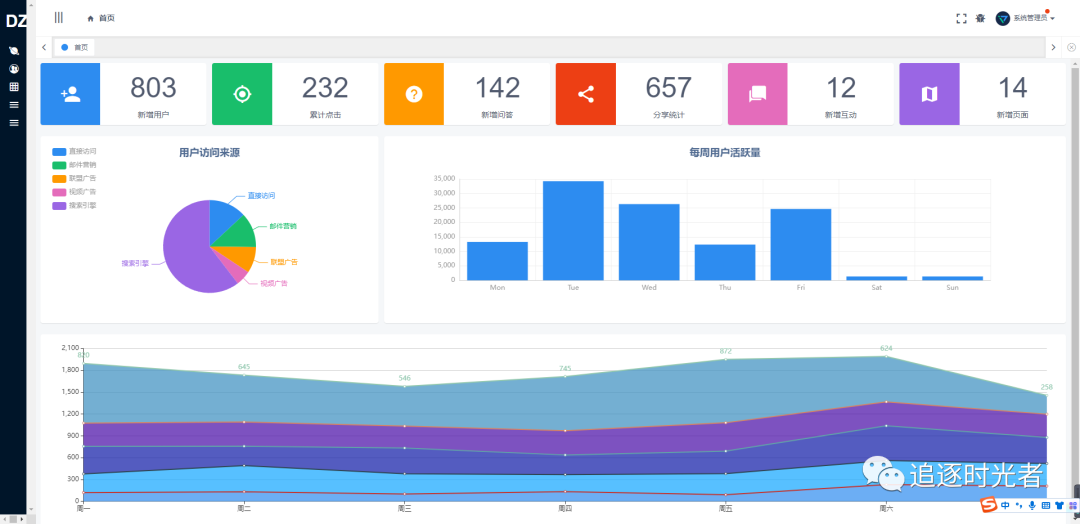The width and height of the screenshot is (1080, 524).
Task: Show previous tabs with left chevron
Action: click(x=44, y=47)
